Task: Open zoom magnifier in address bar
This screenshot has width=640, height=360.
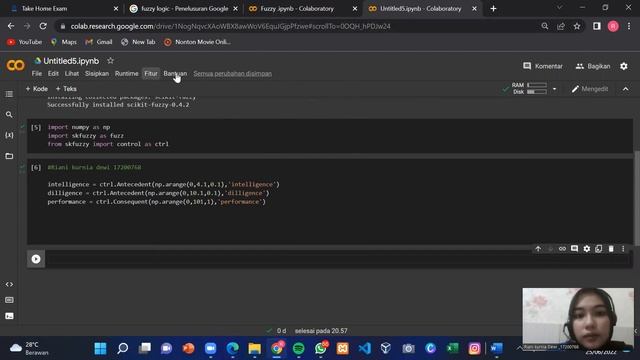Action: click(544, 26)
